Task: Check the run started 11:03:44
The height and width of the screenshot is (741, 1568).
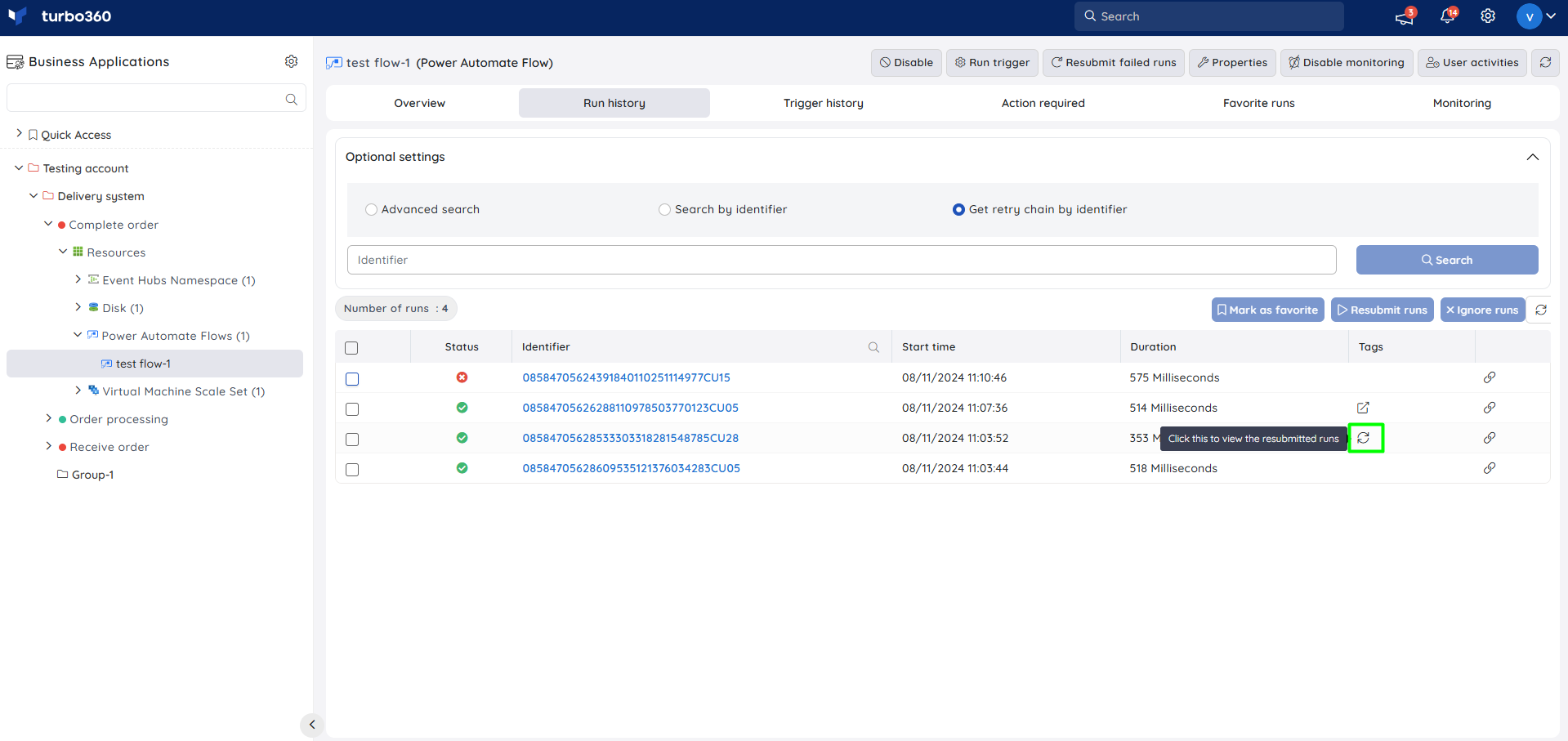Action: pyautogui.click(x=352, y=470)
